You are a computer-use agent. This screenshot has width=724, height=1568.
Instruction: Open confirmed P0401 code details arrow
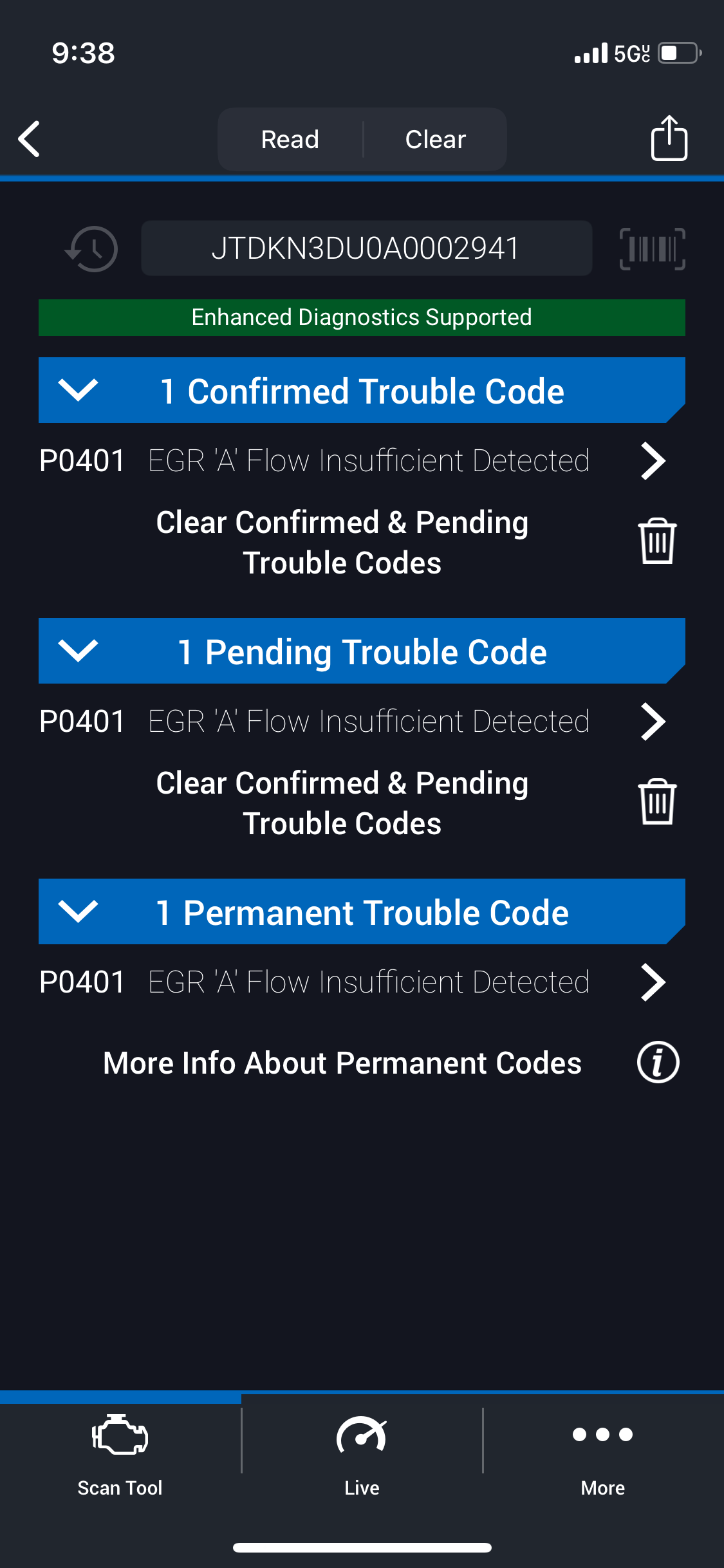(653, 461)
